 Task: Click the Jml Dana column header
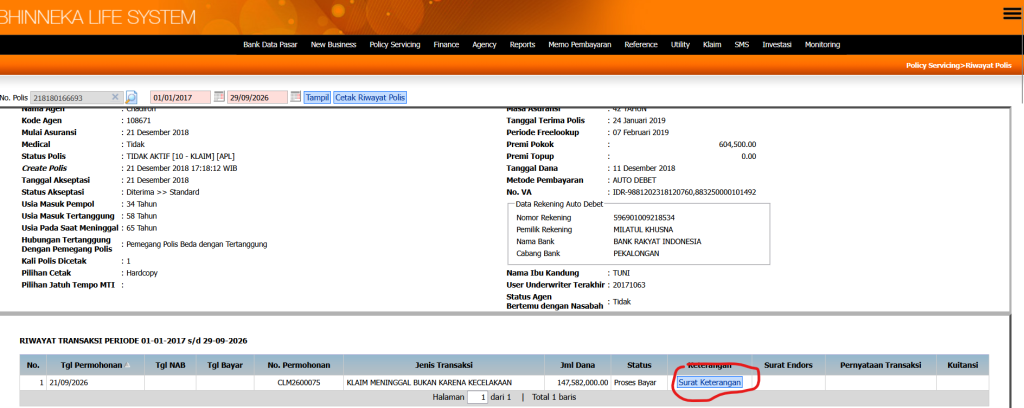(x=578, y=365)
